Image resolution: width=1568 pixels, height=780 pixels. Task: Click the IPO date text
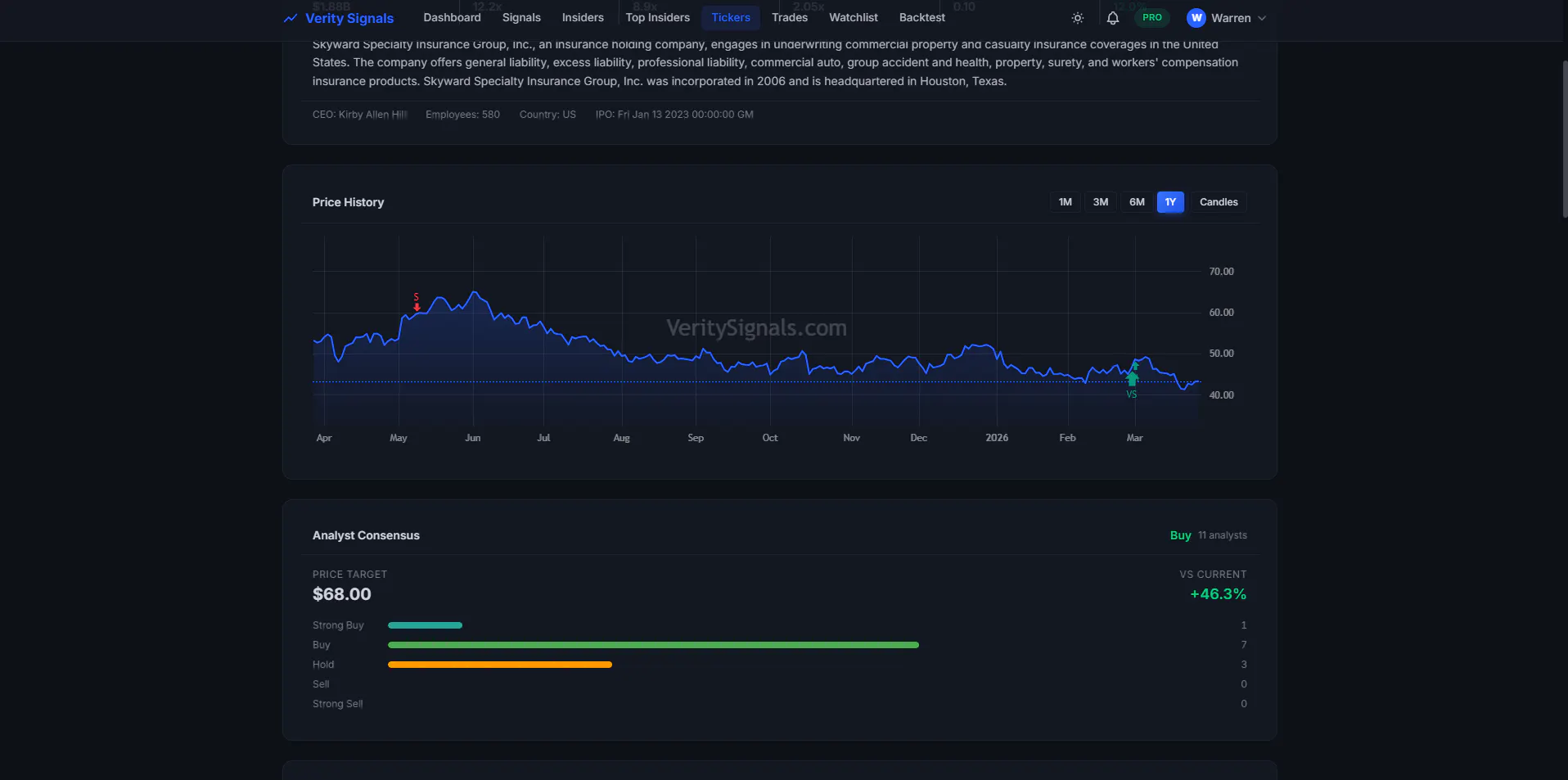point(674,115)
